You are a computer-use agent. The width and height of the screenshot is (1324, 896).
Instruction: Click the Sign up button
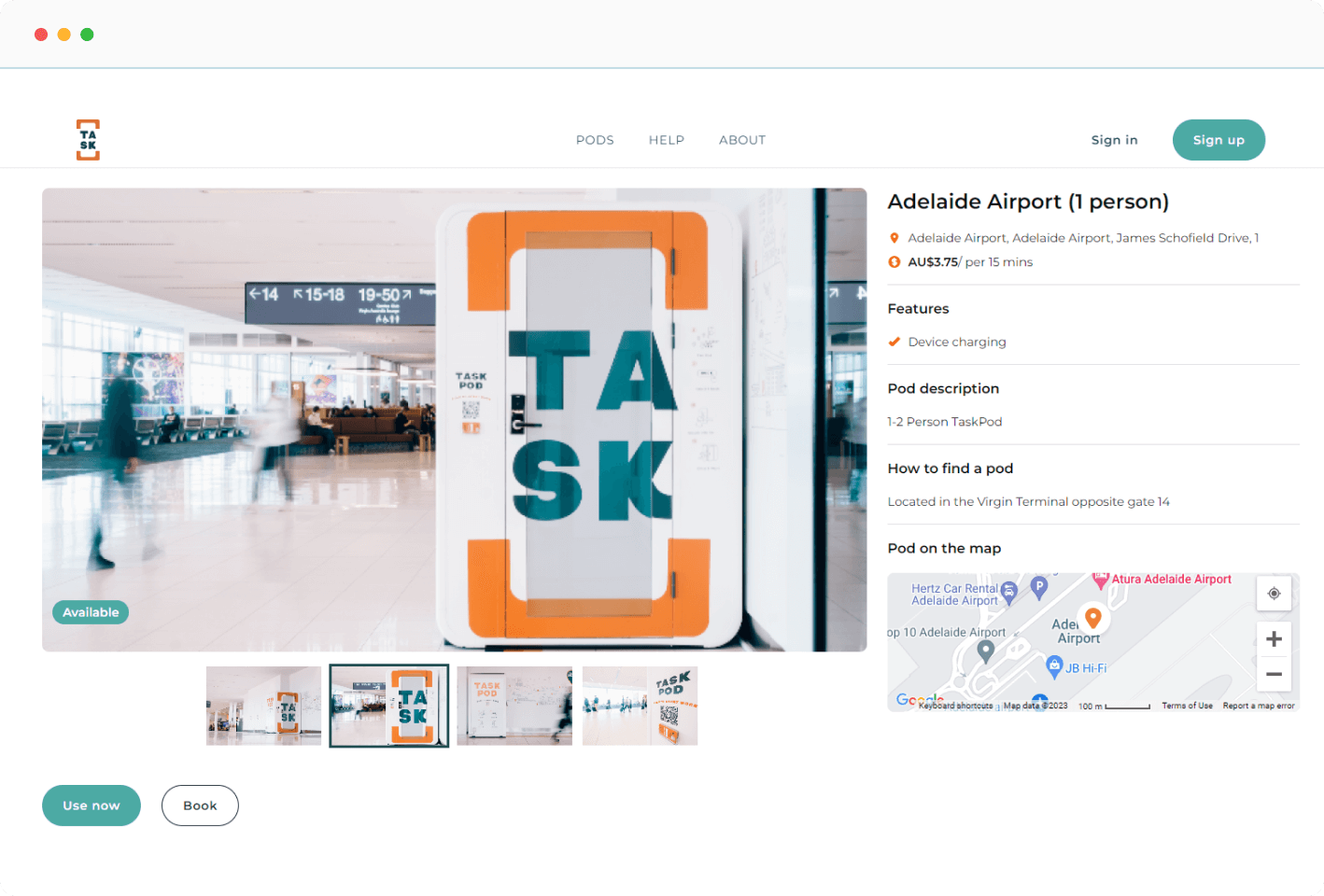[x=1218, y=140]
